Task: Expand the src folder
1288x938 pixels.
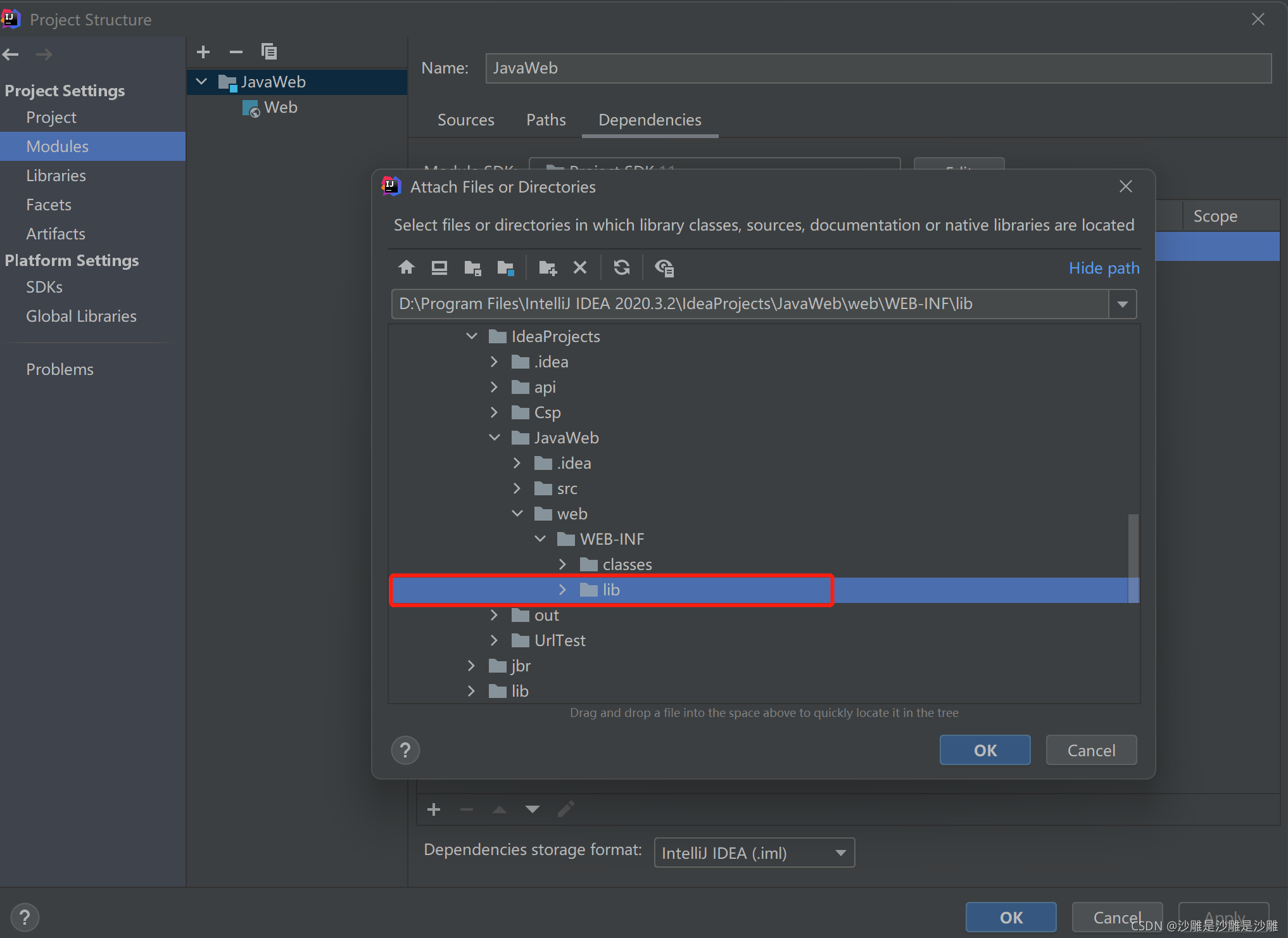Action: point(517,488)
